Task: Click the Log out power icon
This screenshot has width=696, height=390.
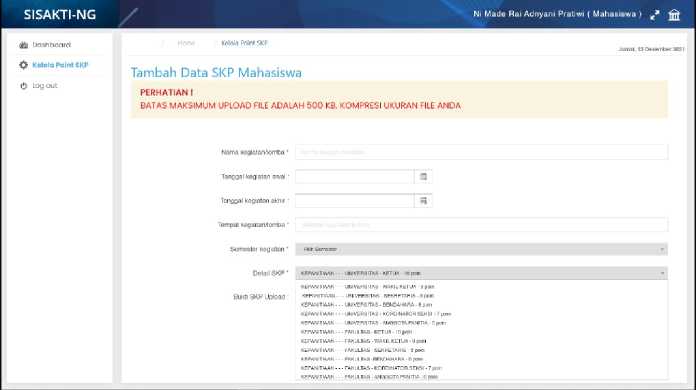Action: point(24,86)
